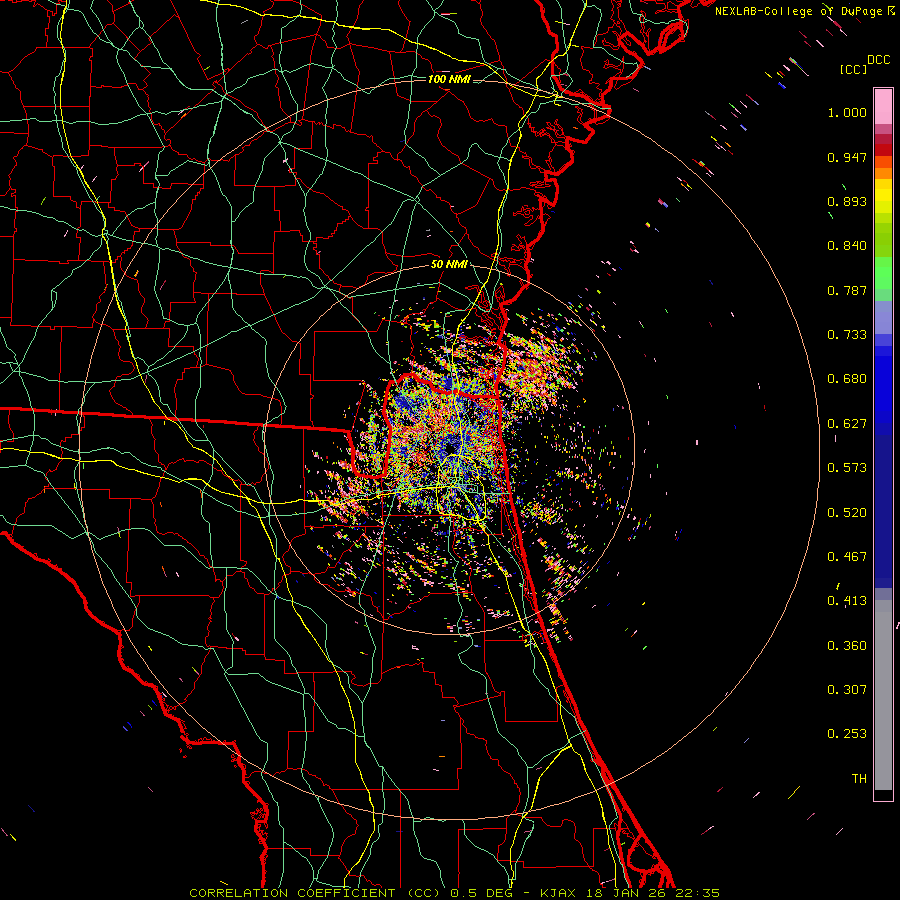Select the 0.360 scale label
The height and width of the screenshot is (900, 900).
pos(847,646)
